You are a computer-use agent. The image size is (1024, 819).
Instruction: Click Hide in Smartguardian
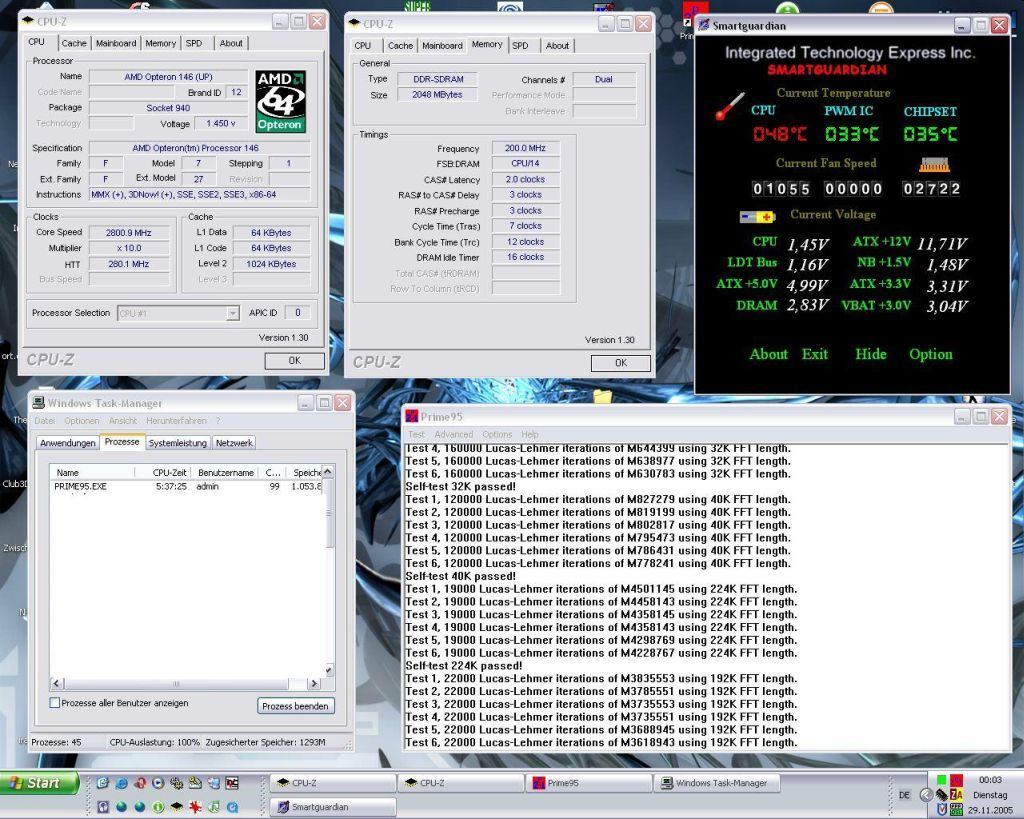tap(871, 354)
